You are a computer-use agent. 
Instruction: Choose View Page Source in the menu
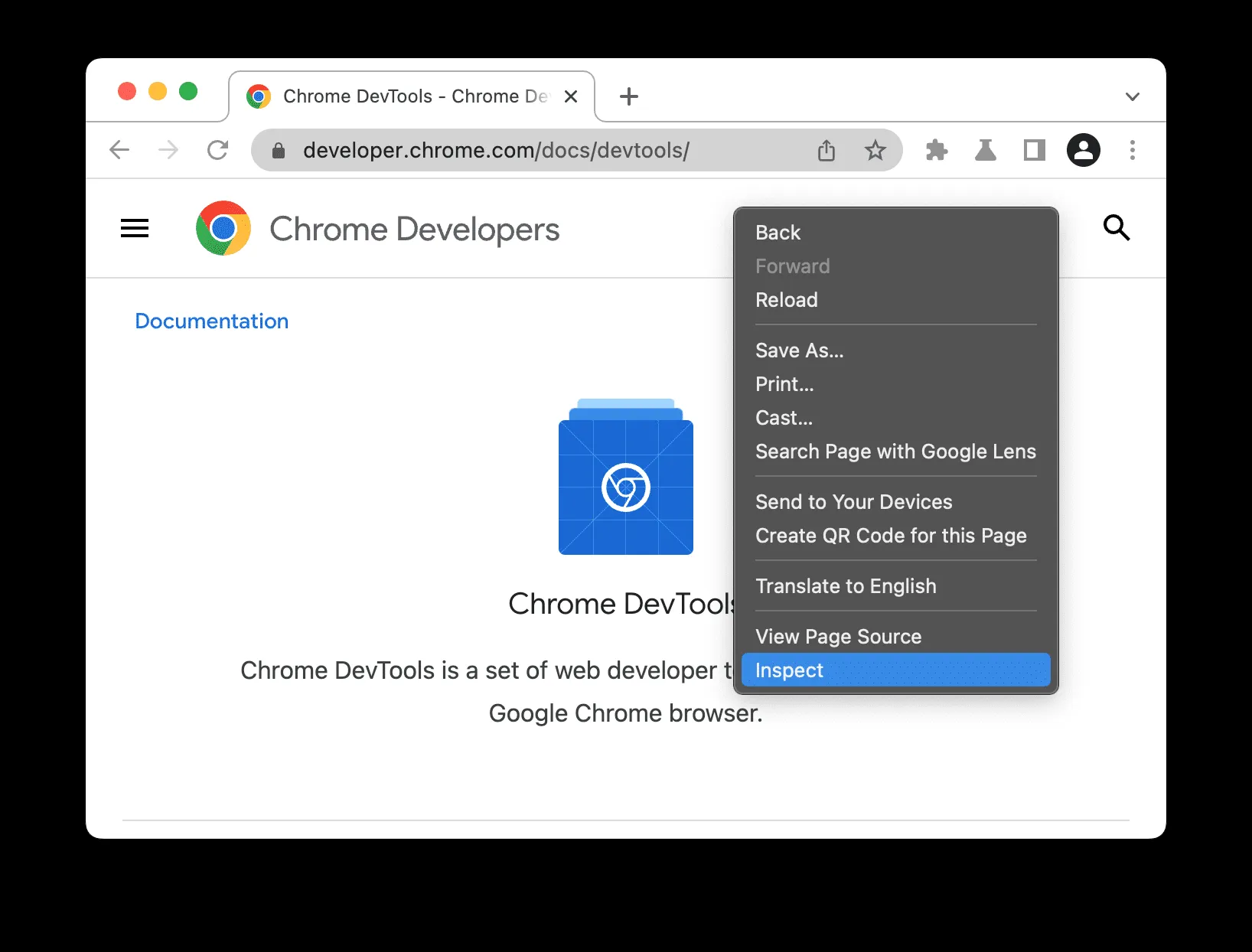(838, 636)
